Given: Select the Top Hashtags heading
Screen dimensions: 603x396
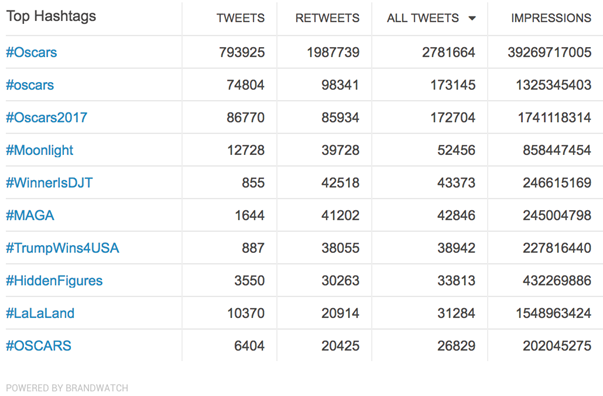Looking at the screenshot, I should (51, 17).
